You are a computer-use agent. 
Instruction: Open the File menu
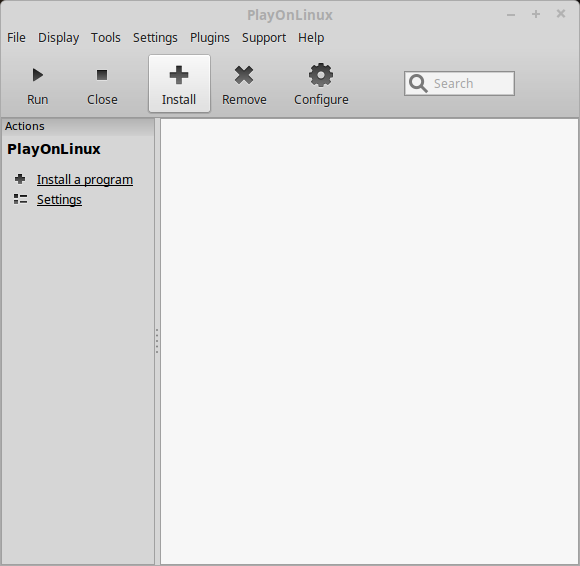tap(16, 38)
